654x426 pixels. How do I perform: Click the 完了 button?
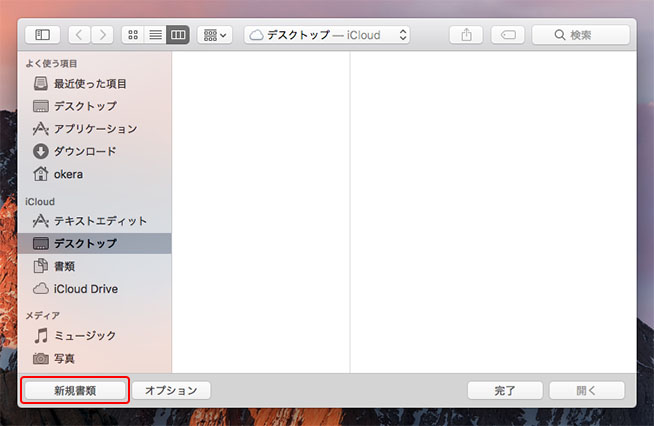point(505,391)
